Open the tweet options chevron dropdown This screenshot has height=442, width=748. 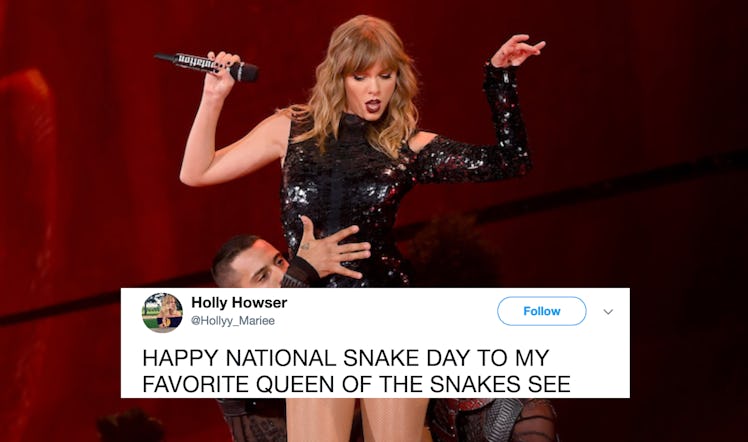[x=608, y=312]
